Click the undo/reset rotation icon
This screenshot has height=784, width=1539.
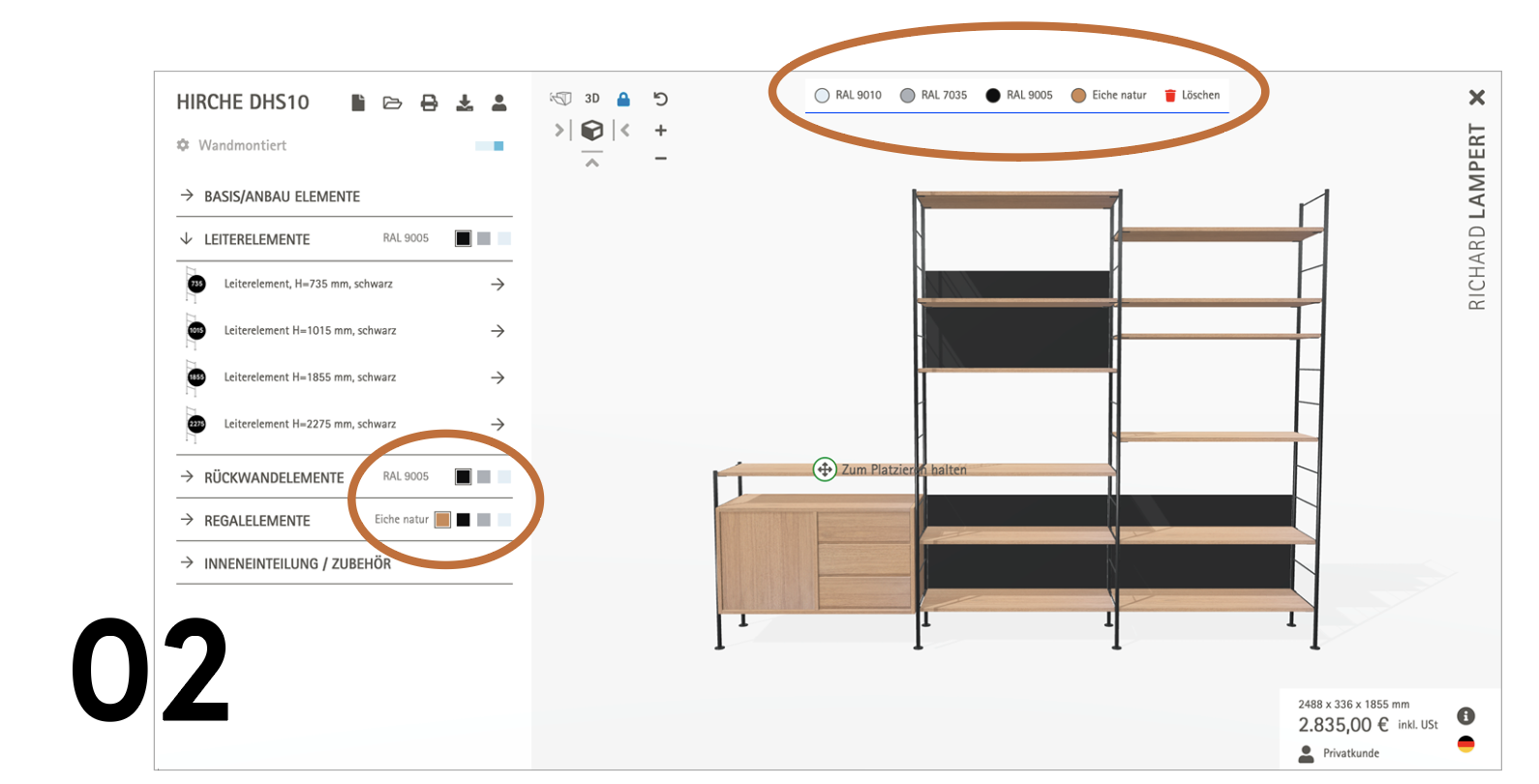pyautogui.click(x=660, y=99)
